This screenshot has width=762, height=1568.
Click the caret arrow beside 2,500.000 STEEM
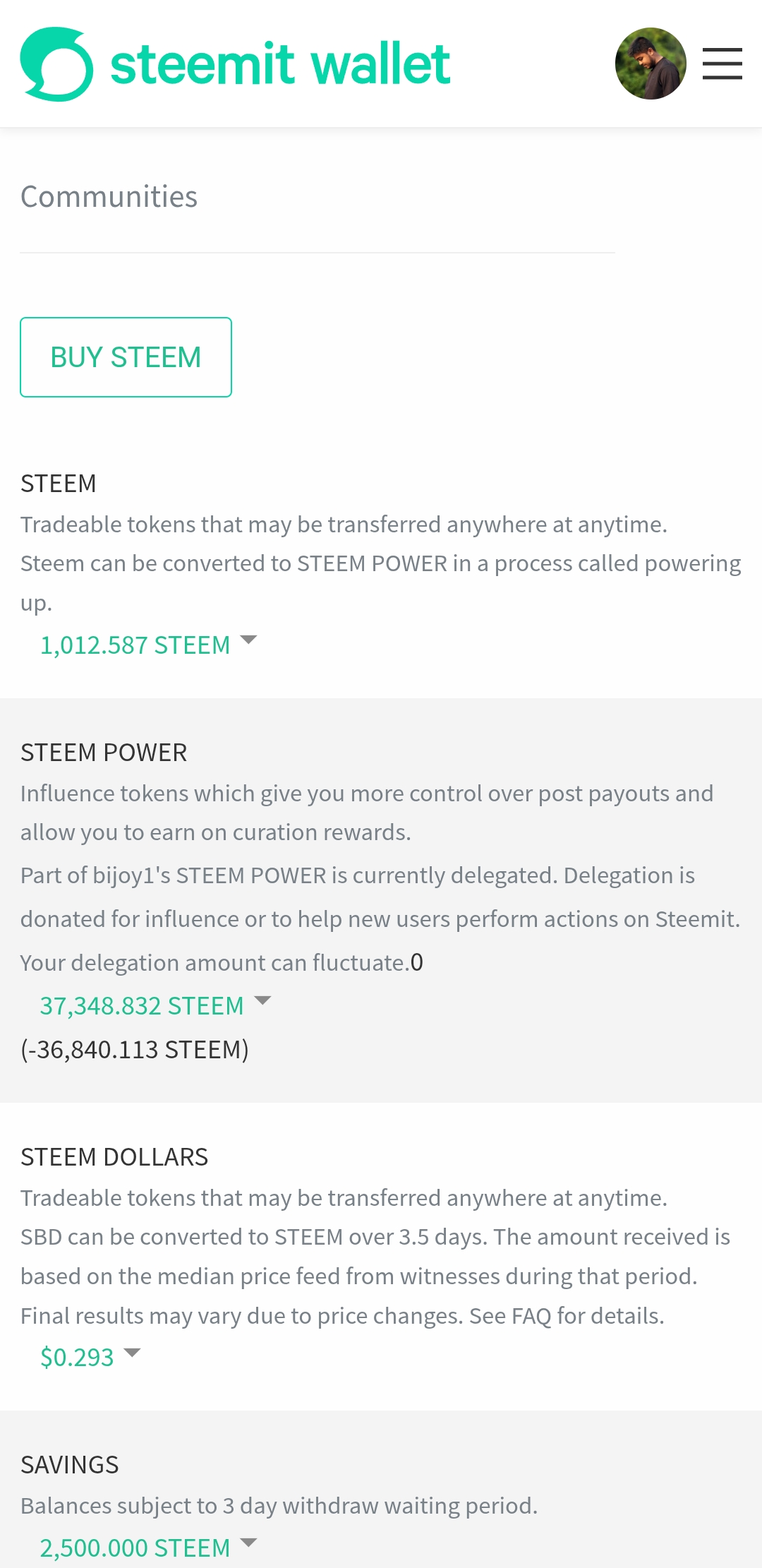[248, 1543]
